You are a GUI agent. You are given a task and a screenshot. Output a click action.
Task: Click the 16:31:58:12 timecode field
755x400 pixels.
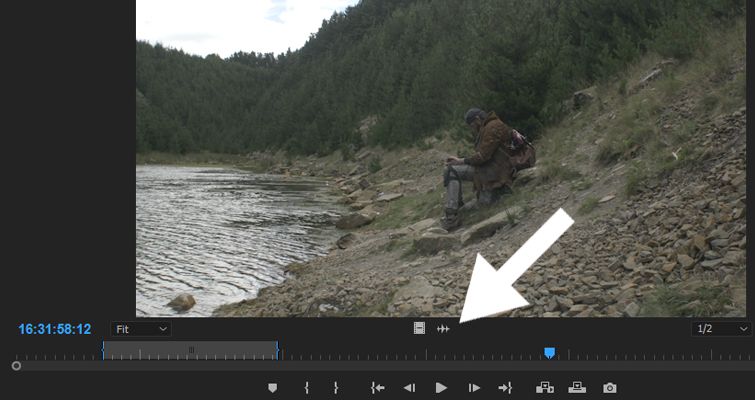(x=55, y=329)
